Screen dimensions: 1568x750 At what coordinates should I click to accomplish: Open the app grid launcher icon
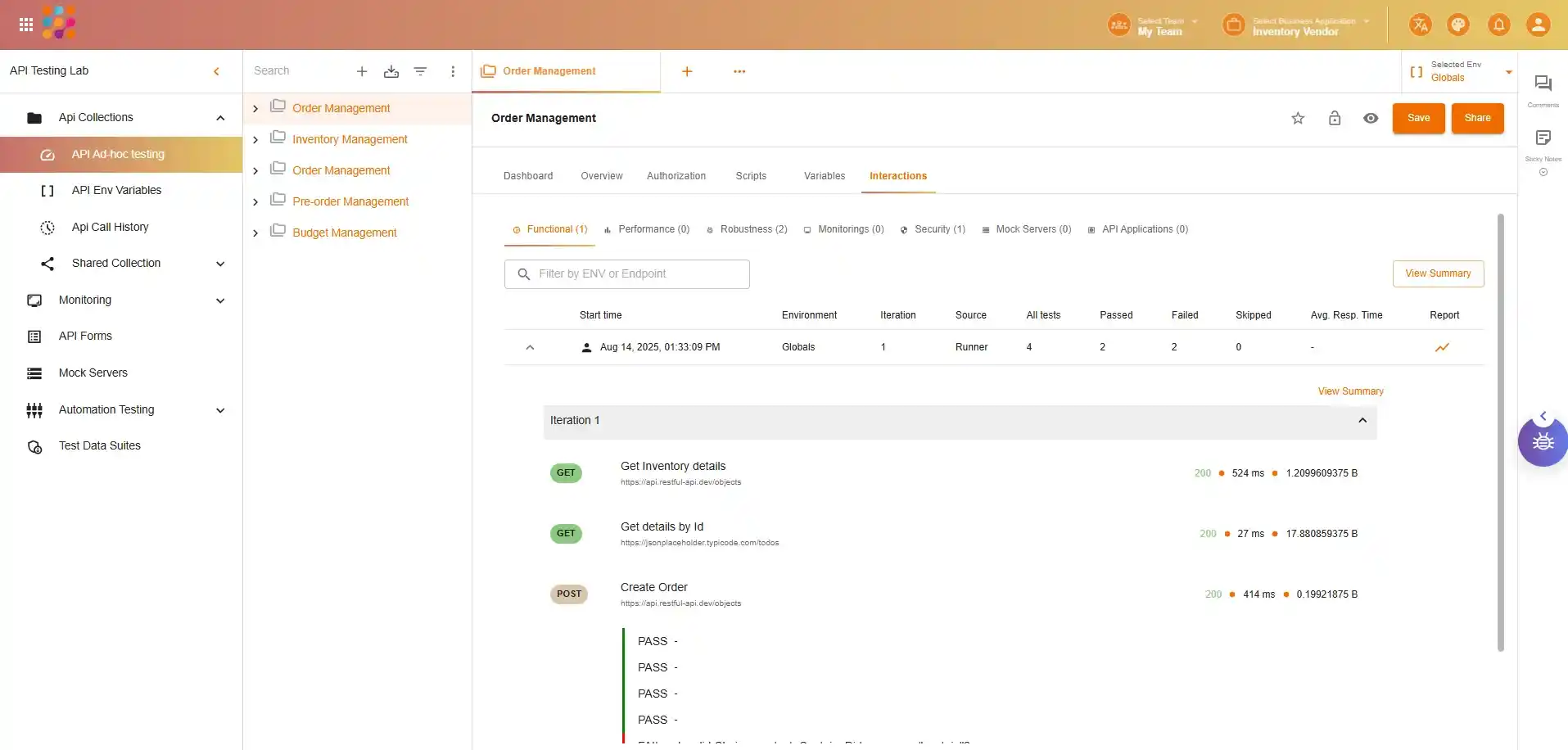26,25
